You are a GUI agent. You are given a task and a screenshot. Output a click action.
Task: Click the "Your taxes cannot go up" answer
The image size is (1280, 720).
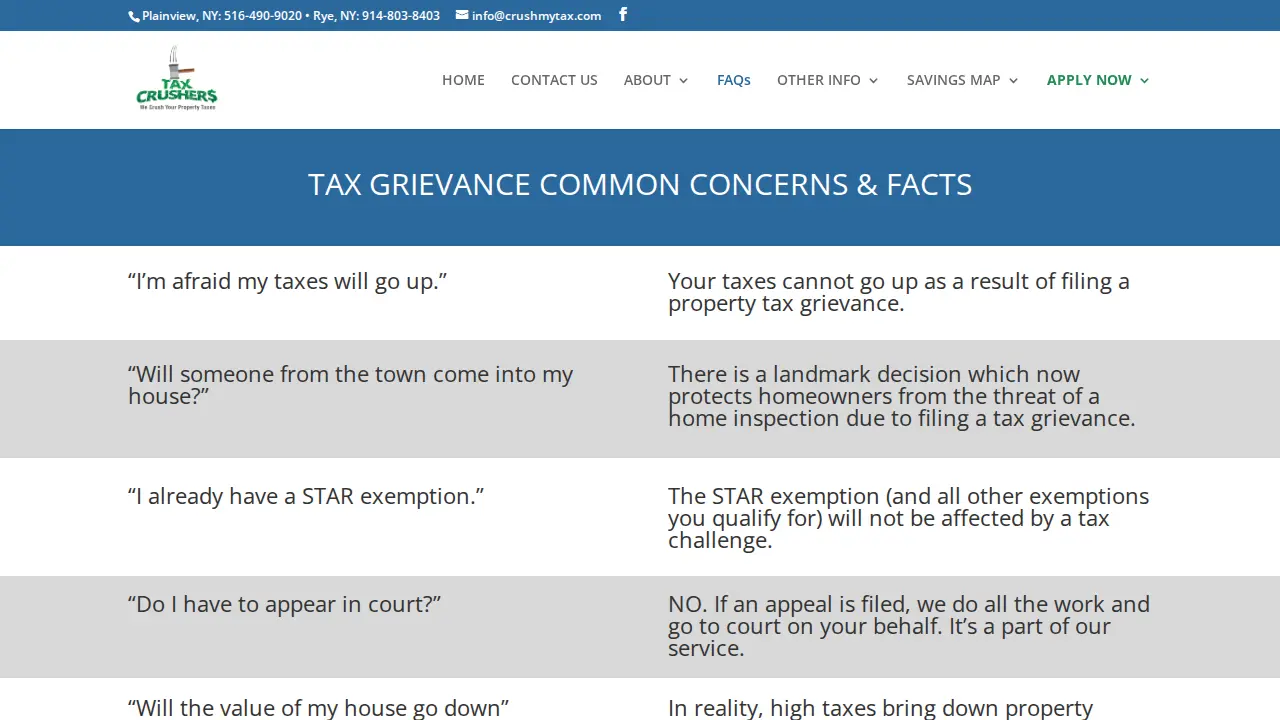point(899,292)
